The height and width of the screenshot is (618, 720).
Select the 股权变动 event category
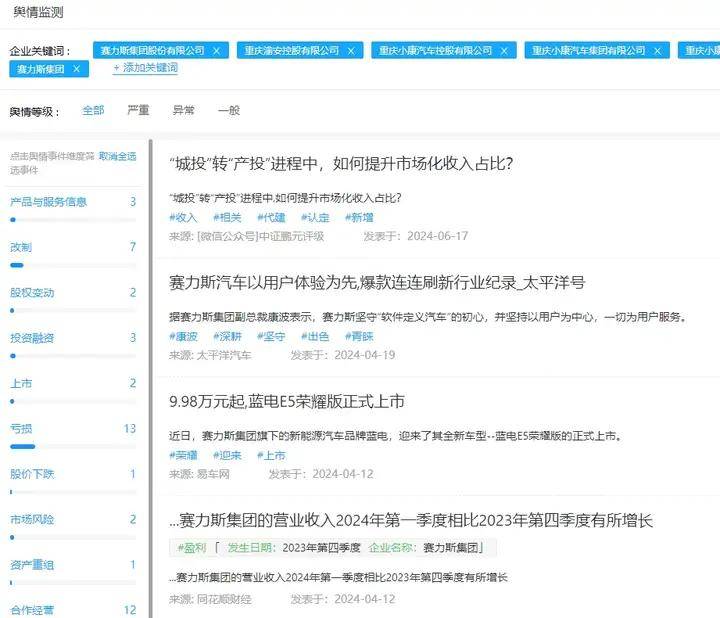coord(32,293)
